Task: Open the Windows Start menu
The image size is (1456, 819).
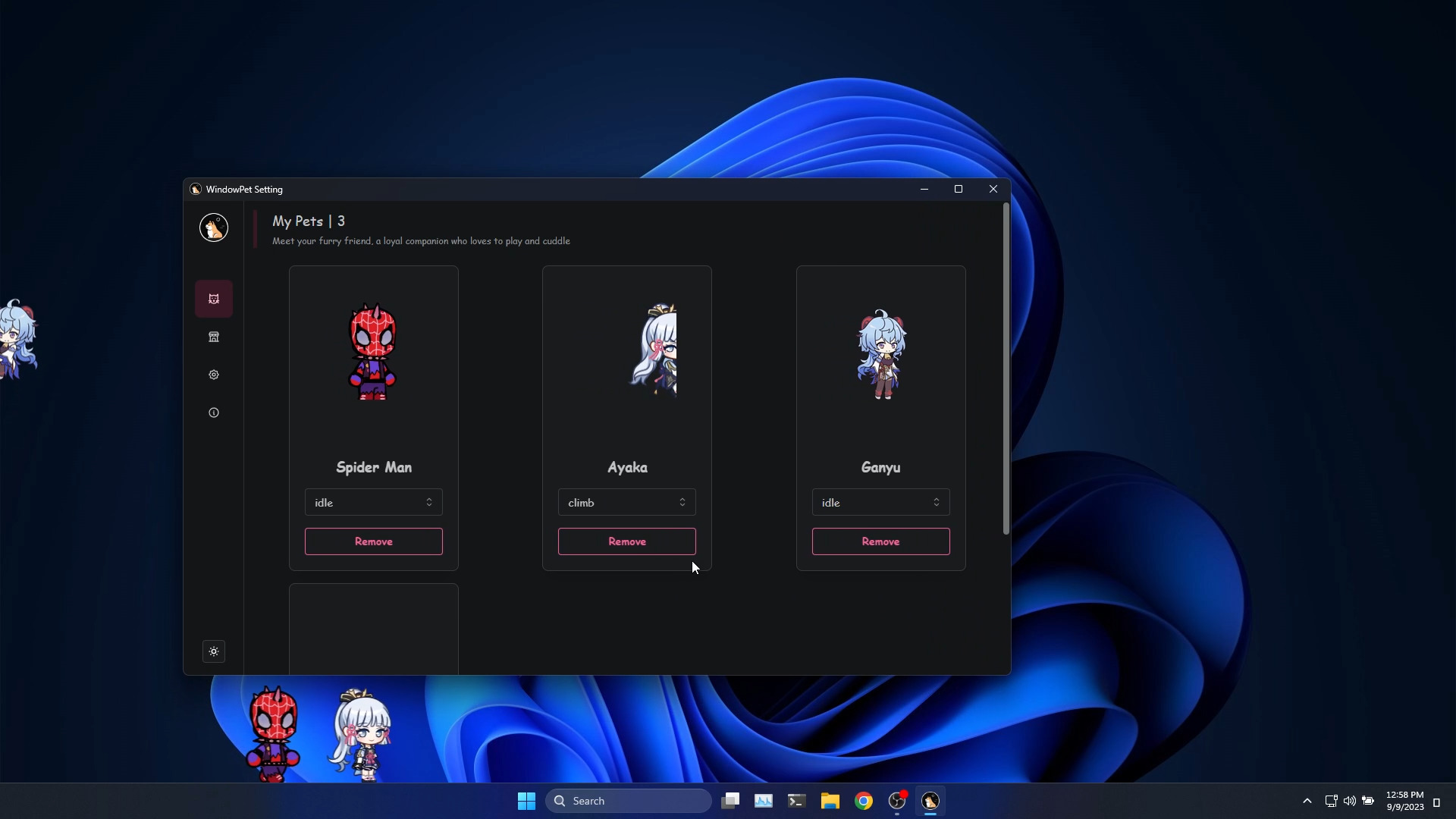Action: coord(526,801)
